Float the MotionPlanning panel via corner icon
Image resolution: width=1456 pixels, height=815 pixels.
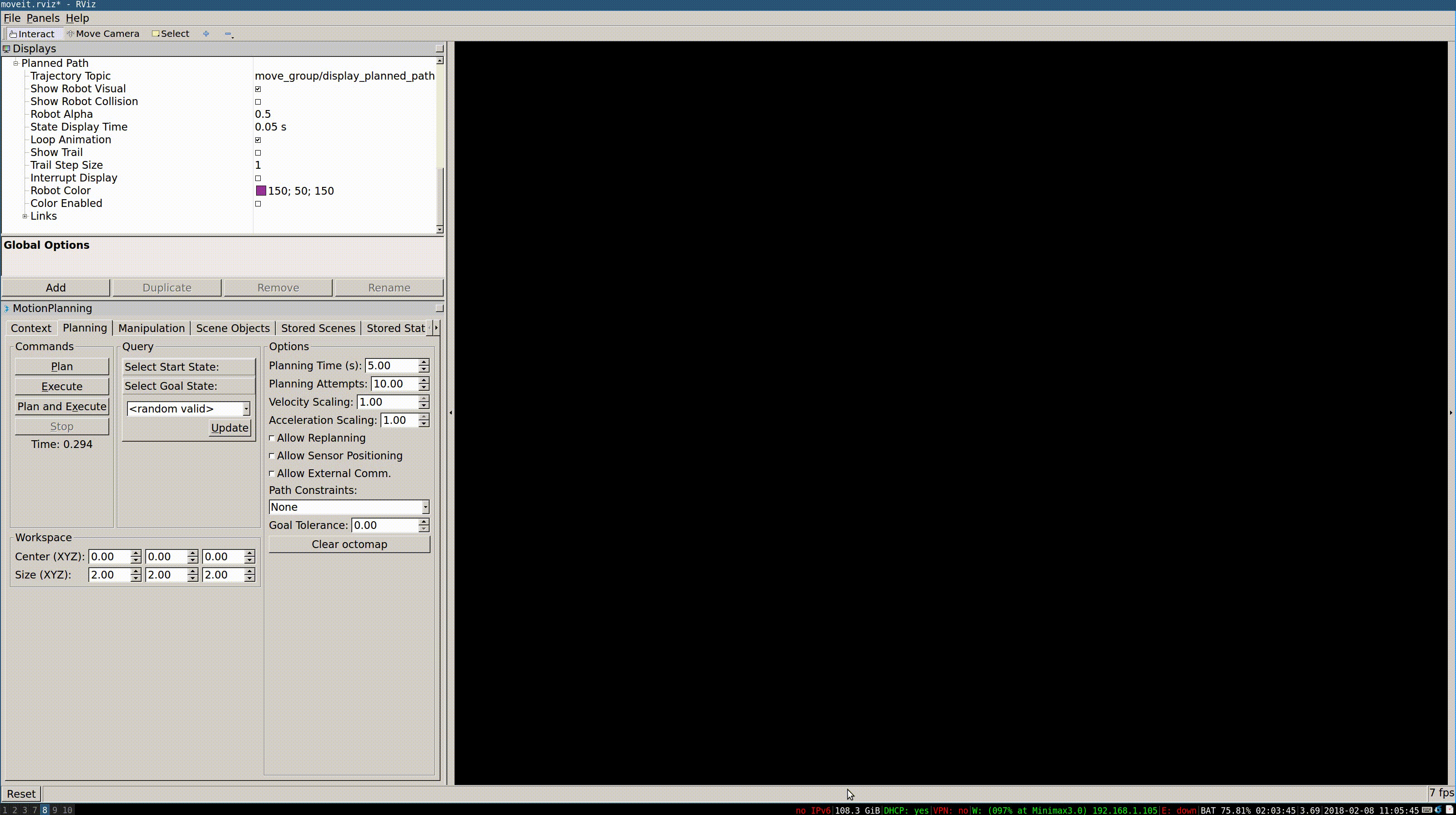pos(439,308)
